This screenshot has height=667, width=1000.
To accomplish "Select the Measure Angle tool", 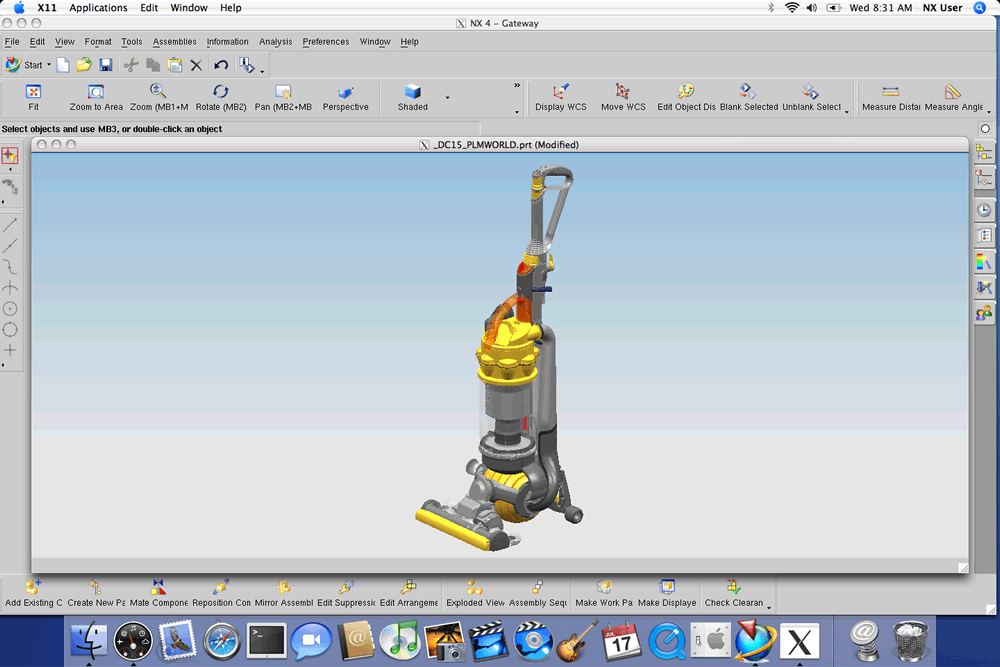I will point(952,92).
